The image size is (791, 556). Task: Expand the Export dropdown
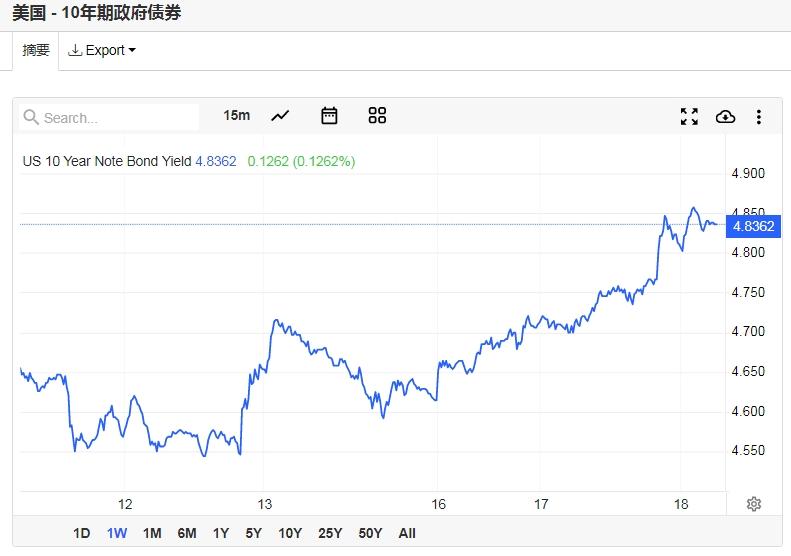coord(101,50)
